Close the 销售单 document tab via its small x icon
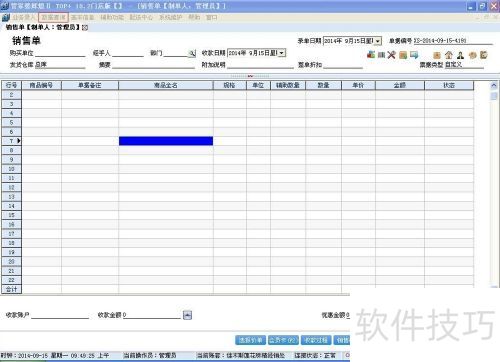The width and height of the screenshot is (500, 362). pos(85,28)
